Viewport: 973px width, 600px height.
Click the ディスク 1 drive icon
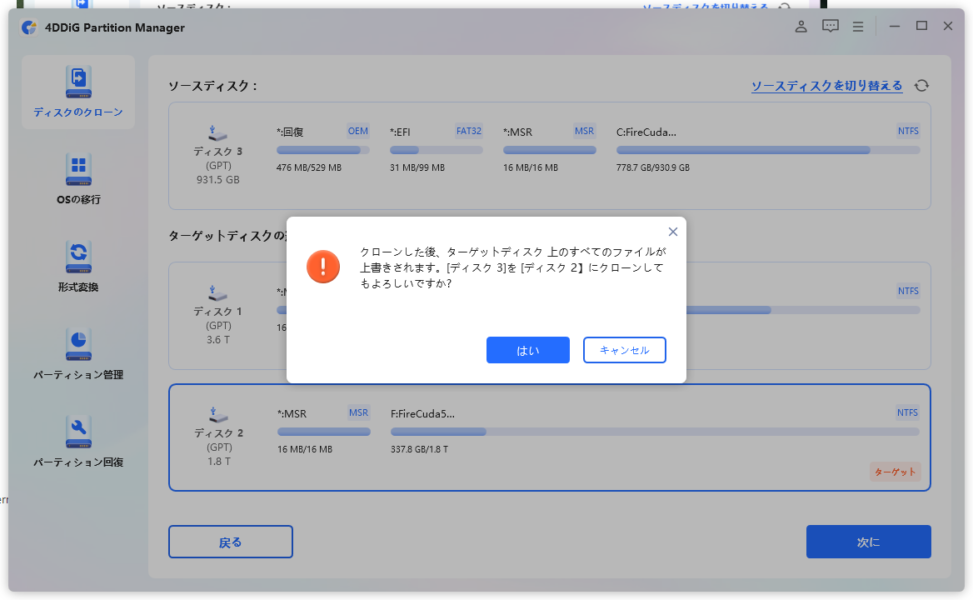(x=217, y=293)
